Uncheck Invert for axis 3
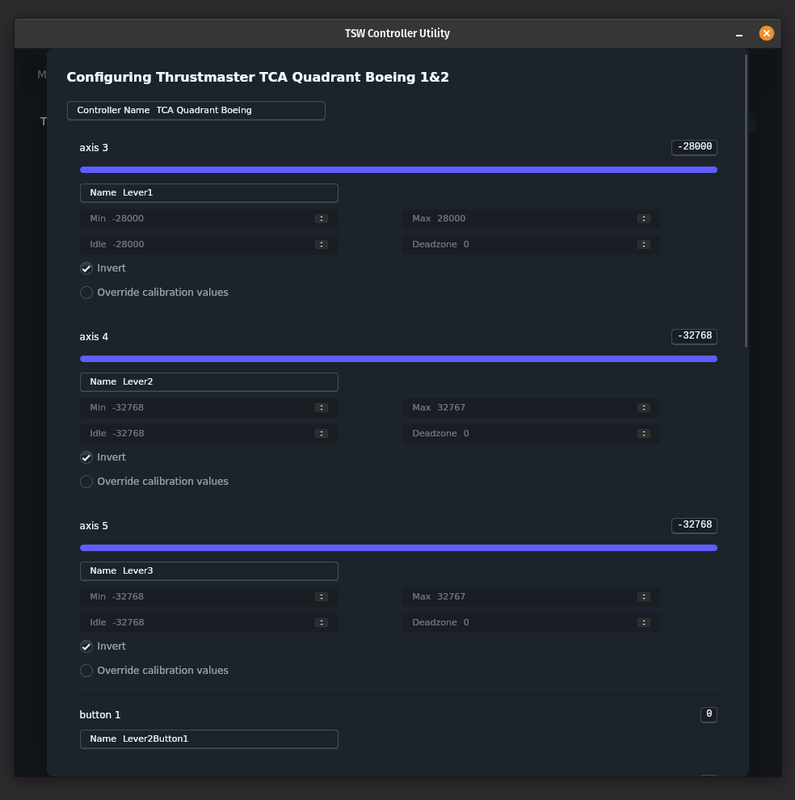 point(86,268)
